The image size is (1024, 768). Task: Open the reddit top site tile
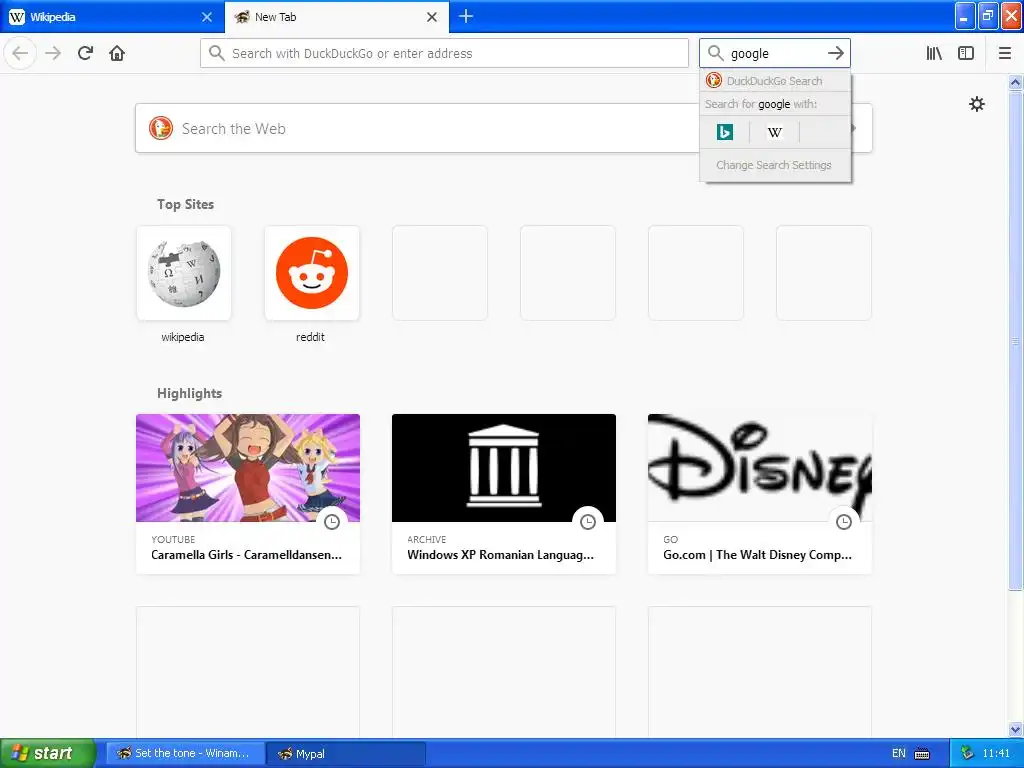[x=312, y=273]
